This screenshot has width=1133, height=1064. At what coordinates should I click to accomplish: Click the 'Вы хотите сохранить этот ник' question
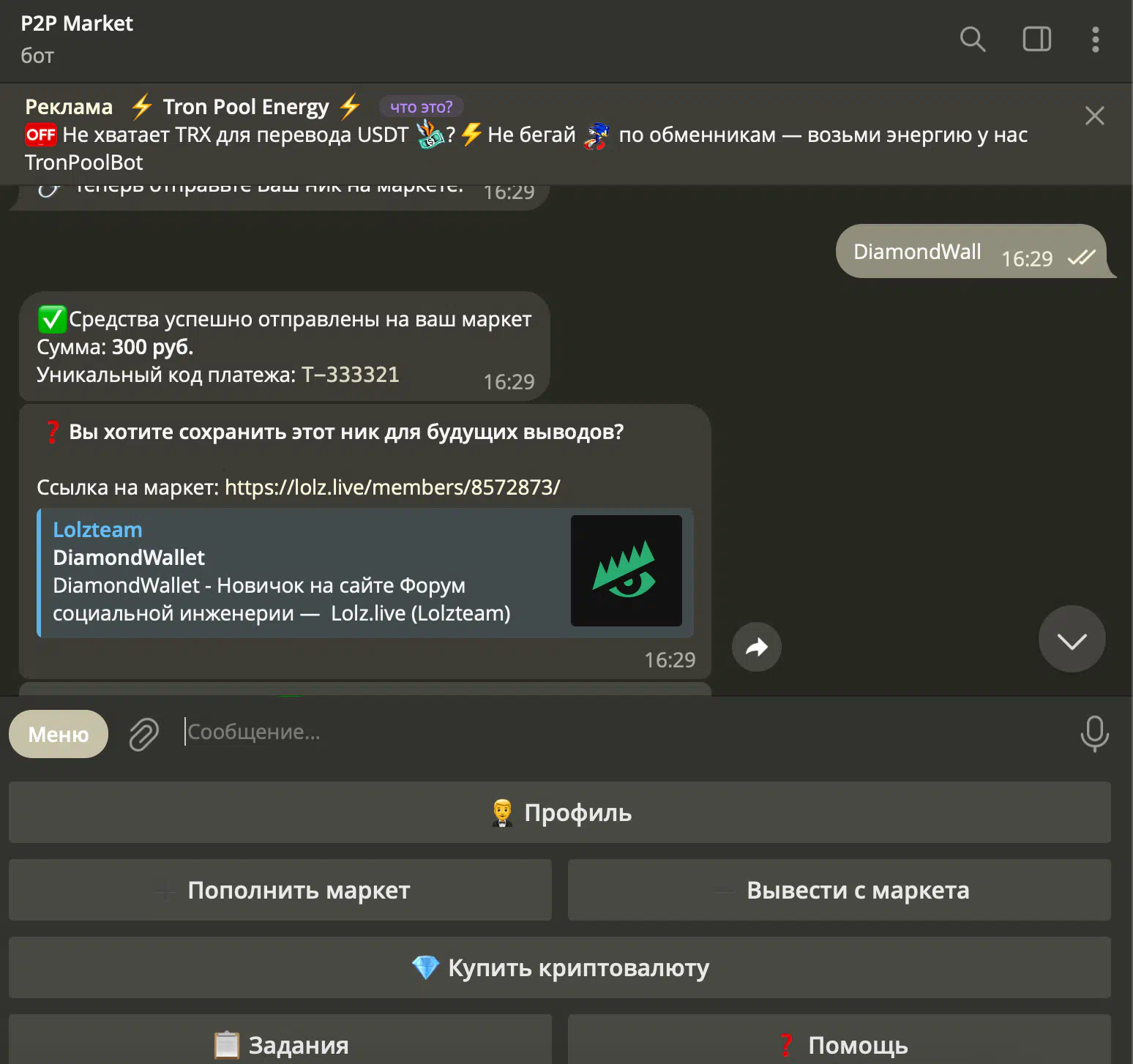tap(346, 432)
